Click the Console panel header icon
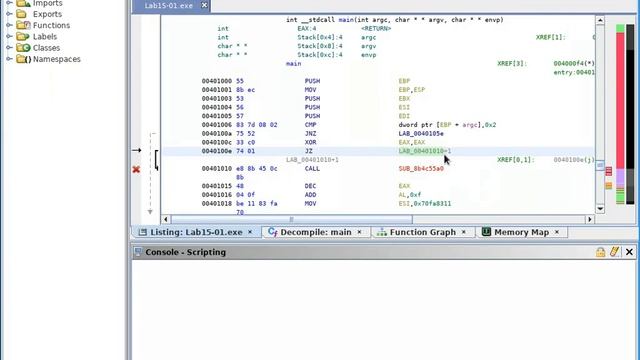 coord(138,252)
